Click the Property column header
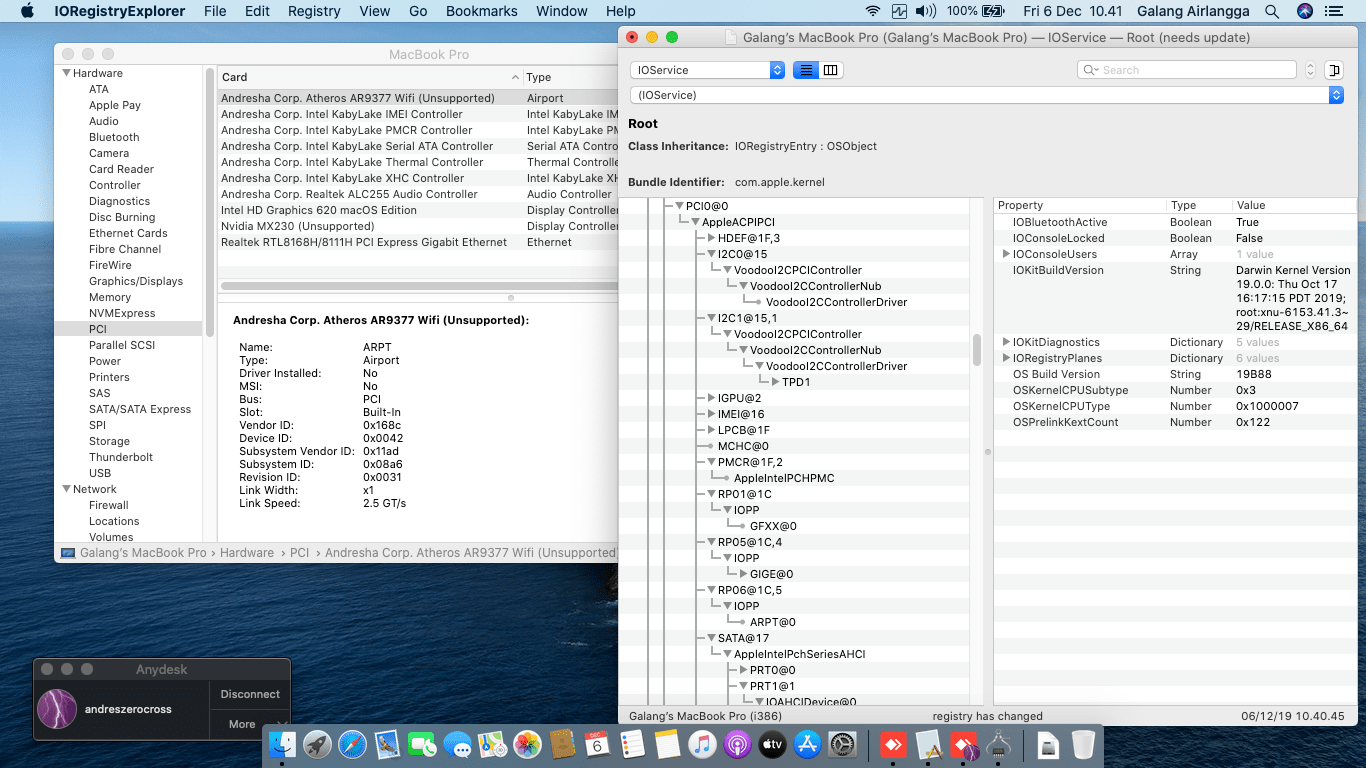The height and width of the screenshot is (768, 1366). coord(1079,205)
